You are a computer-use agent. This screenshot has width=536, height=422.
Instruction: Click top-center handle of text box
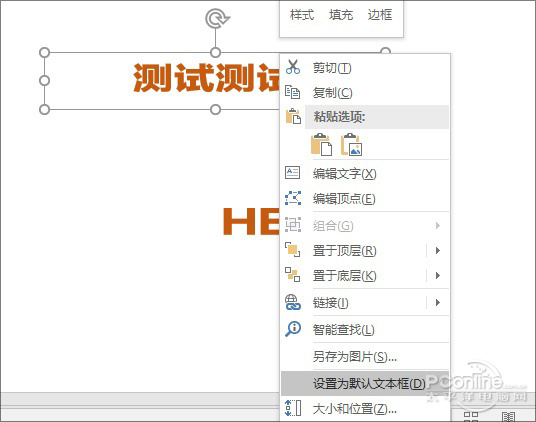pos(215,53)
